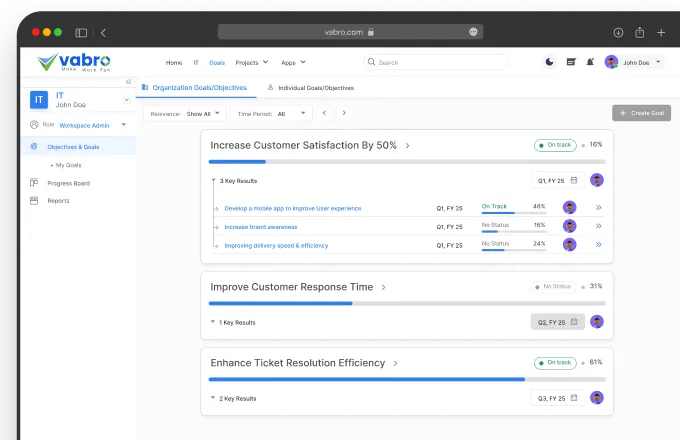Image resolution: width=680 pixels, height=440 pixels.
Task: Open details arrows for brand awareness row
Action: [x=599, y=226]
